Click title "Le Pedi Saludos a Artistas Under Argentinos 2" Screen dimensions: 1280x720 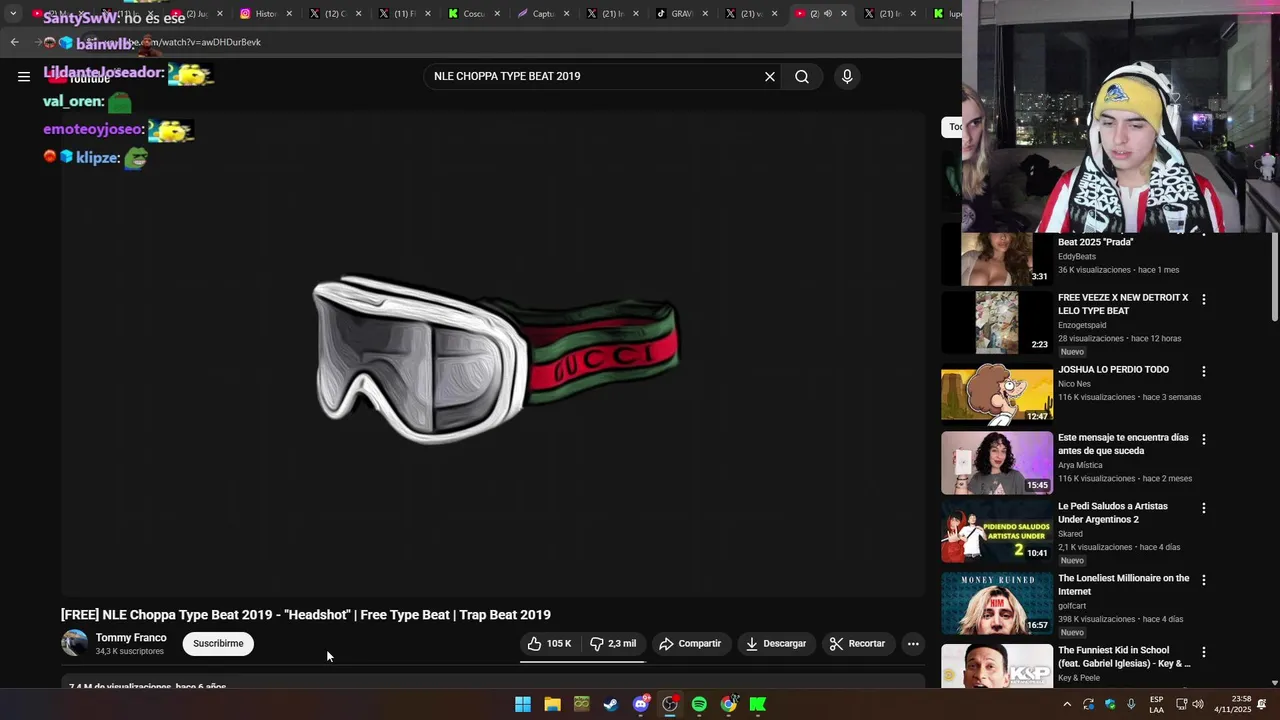1113,513
